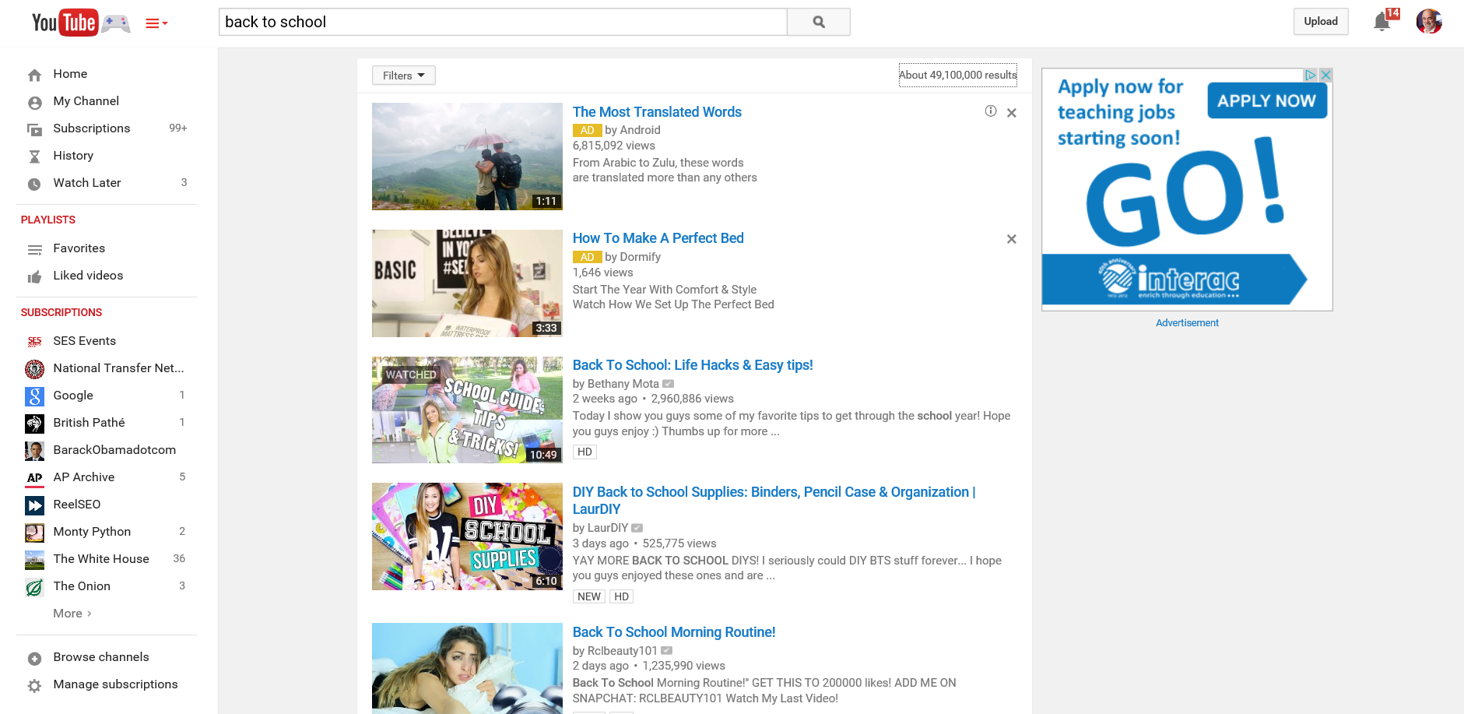This screenshot has width=1464, height=714.
Task: Expand More subscriptions list
Action: click(72, 614)
